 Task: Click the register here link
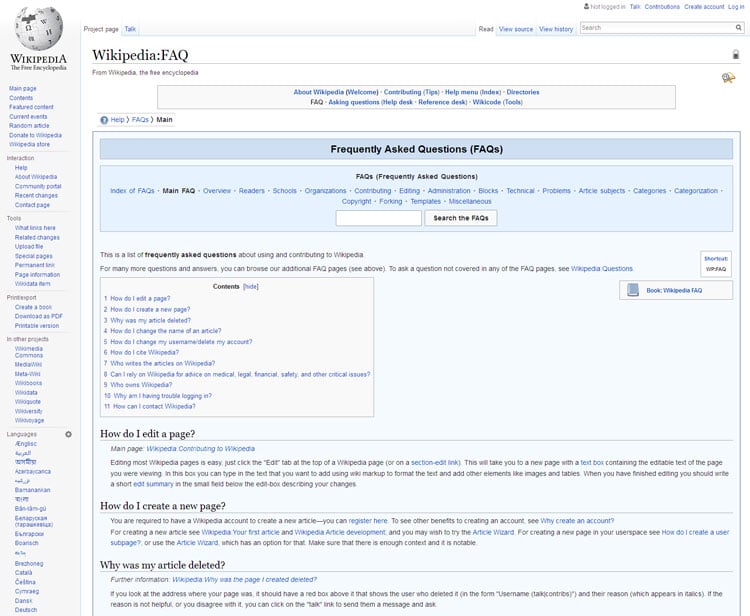pyautogui.click(x=368, y=521)
